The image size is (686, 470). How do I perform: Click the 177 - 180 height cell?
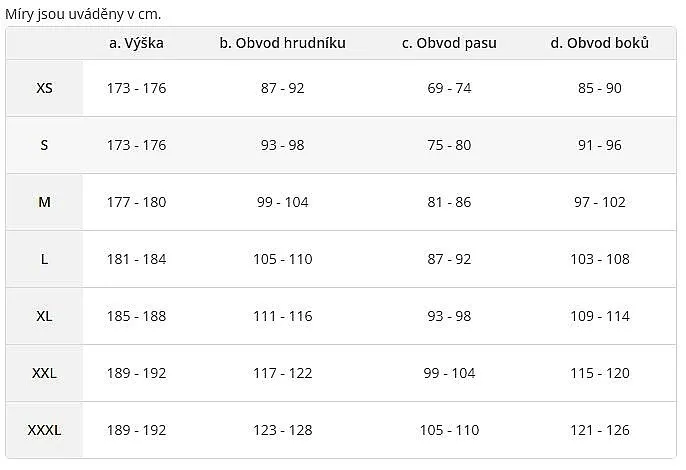tap(136, 202)
